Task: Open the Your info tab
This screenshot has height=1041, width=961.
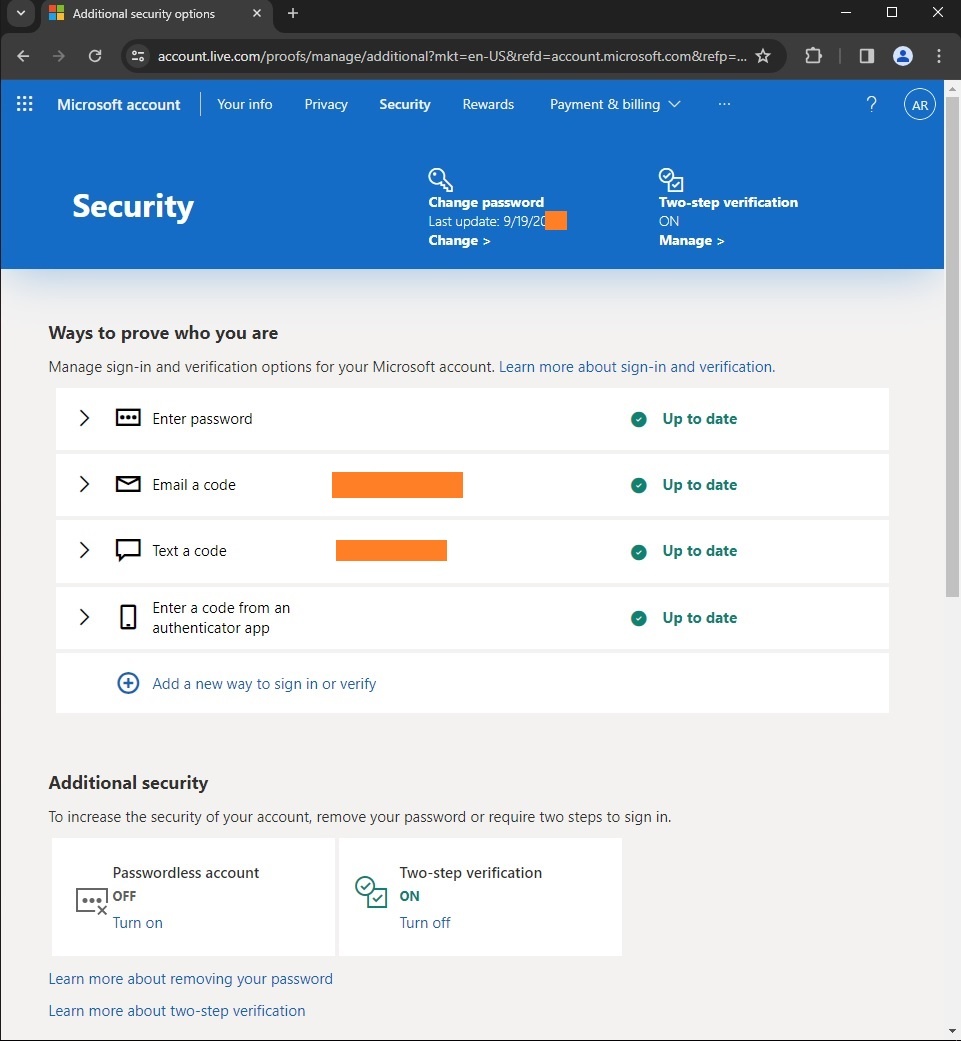Action: 245,104
